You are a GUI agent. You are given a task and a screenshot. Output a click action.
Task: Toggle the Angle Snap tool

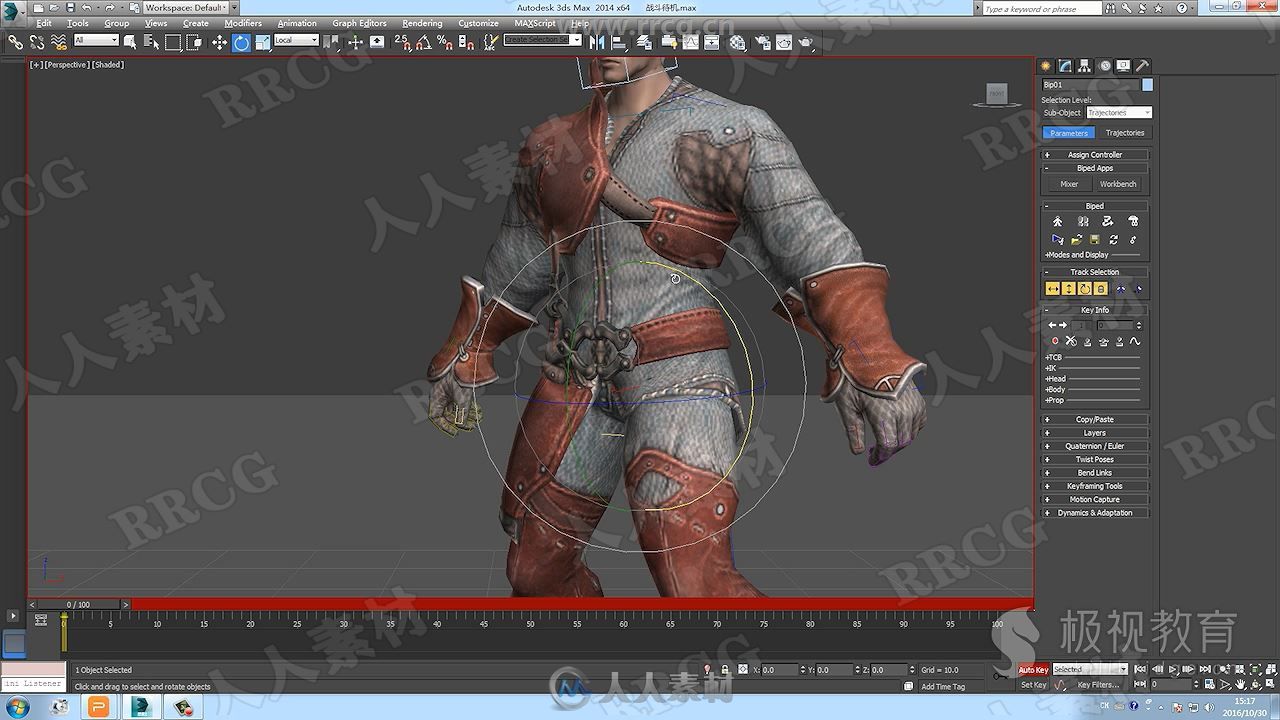pyautogui.click(x=423, y=42)
